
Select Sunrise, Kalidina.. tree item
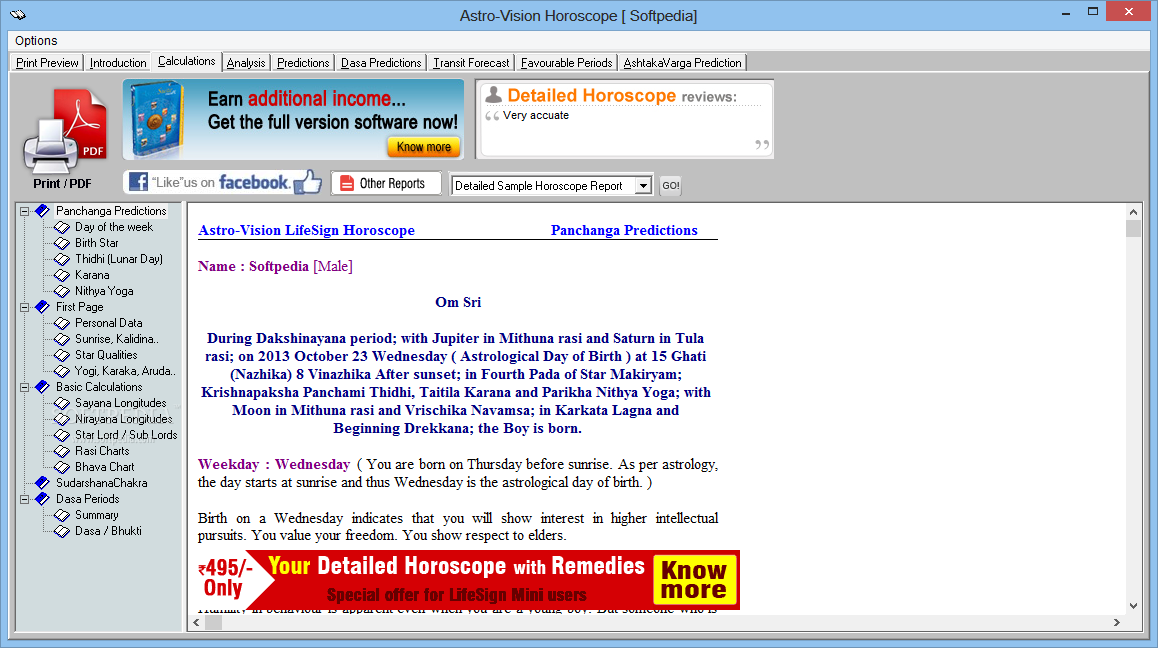(117, 339)
